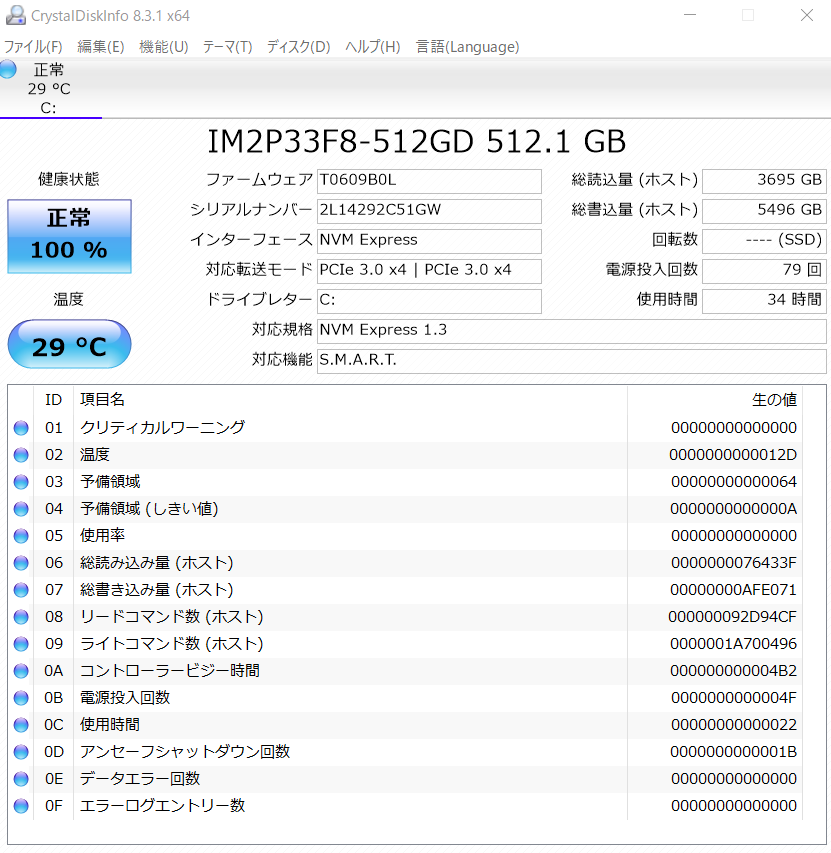Click total host writes value 5496 GB
Viewport: 831px width, 853px height.
[764, 211]
